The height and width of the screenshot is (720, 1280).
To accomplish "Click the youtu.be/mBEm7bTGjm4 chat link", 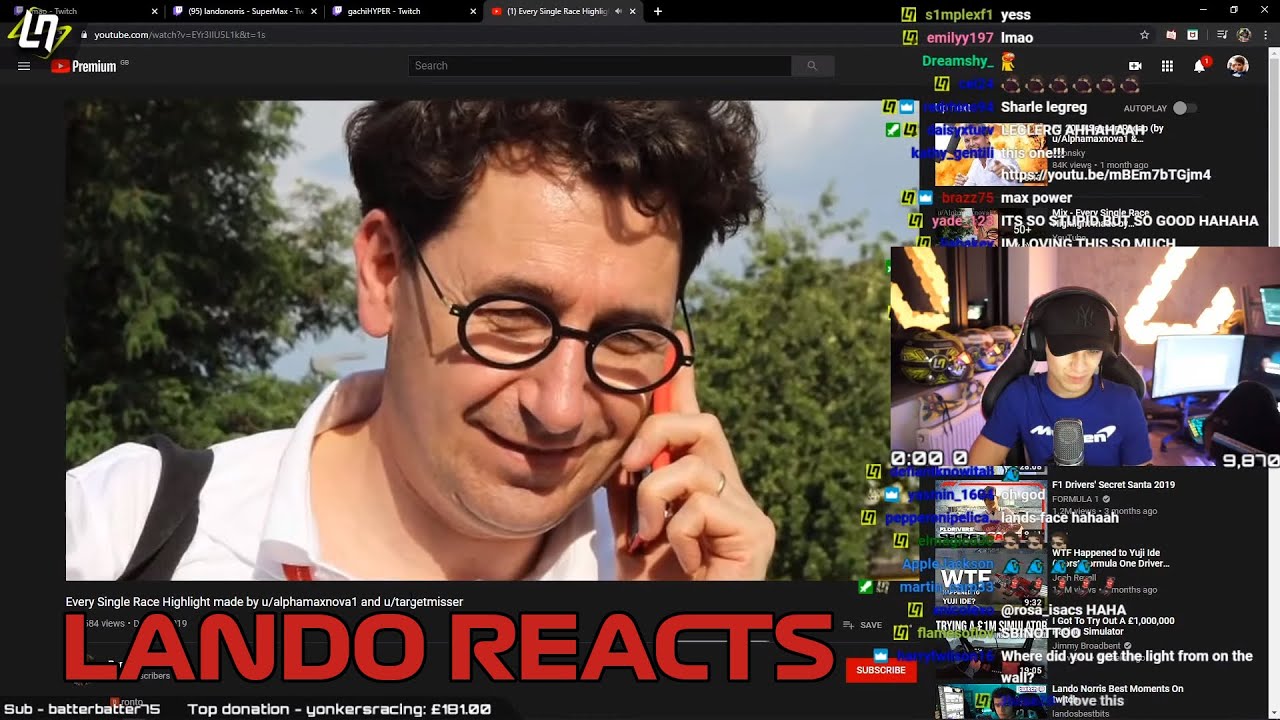I will 1105,175.
